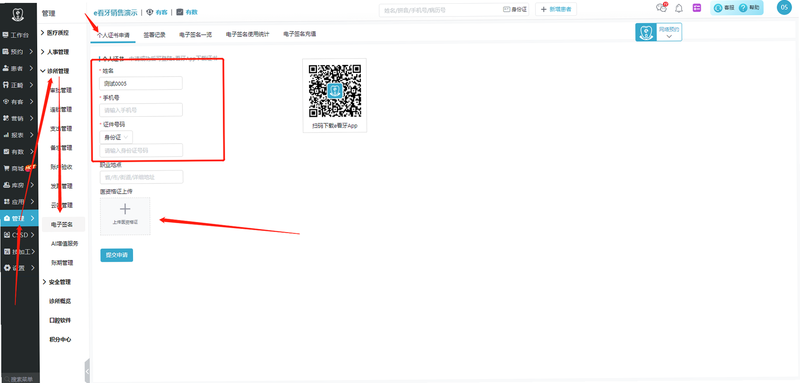The height and width of the screenshot is (383, 800).
Task: Click the 库房 icon in the sidebar
Action: [6, 185]
